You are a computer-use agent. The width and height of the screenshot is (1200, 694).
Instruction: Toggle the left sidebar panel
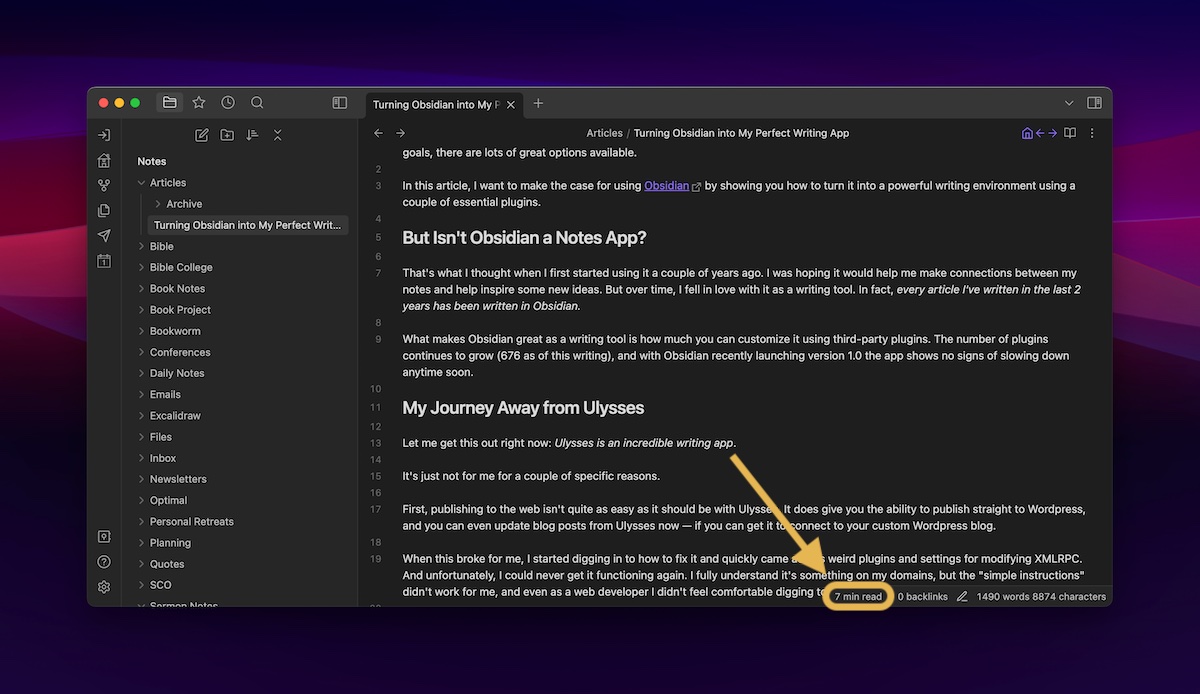point(340,103)
